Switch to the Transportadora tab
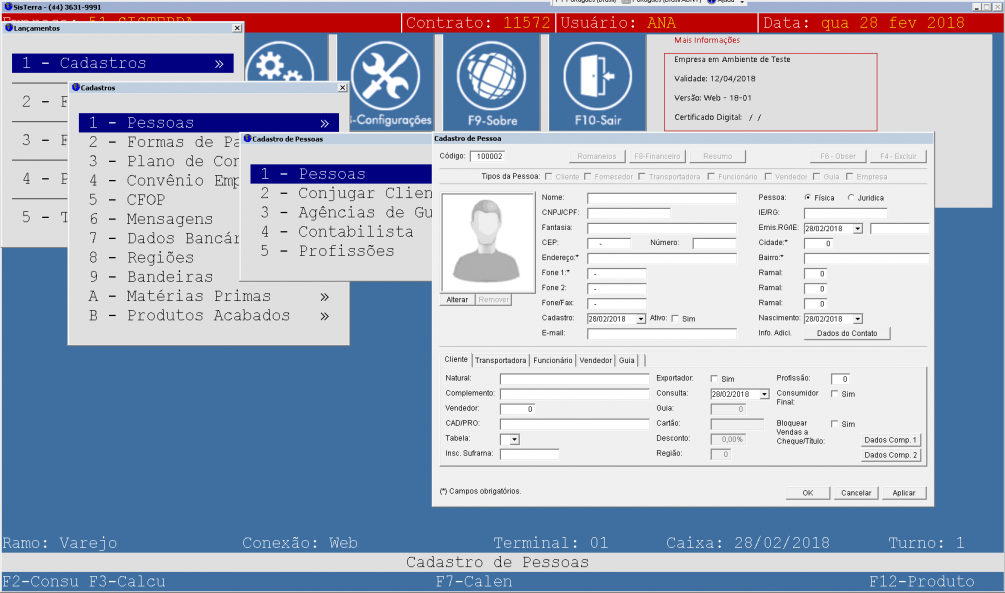The height and width of the screenshot is (593, 1005). [501, 360]
